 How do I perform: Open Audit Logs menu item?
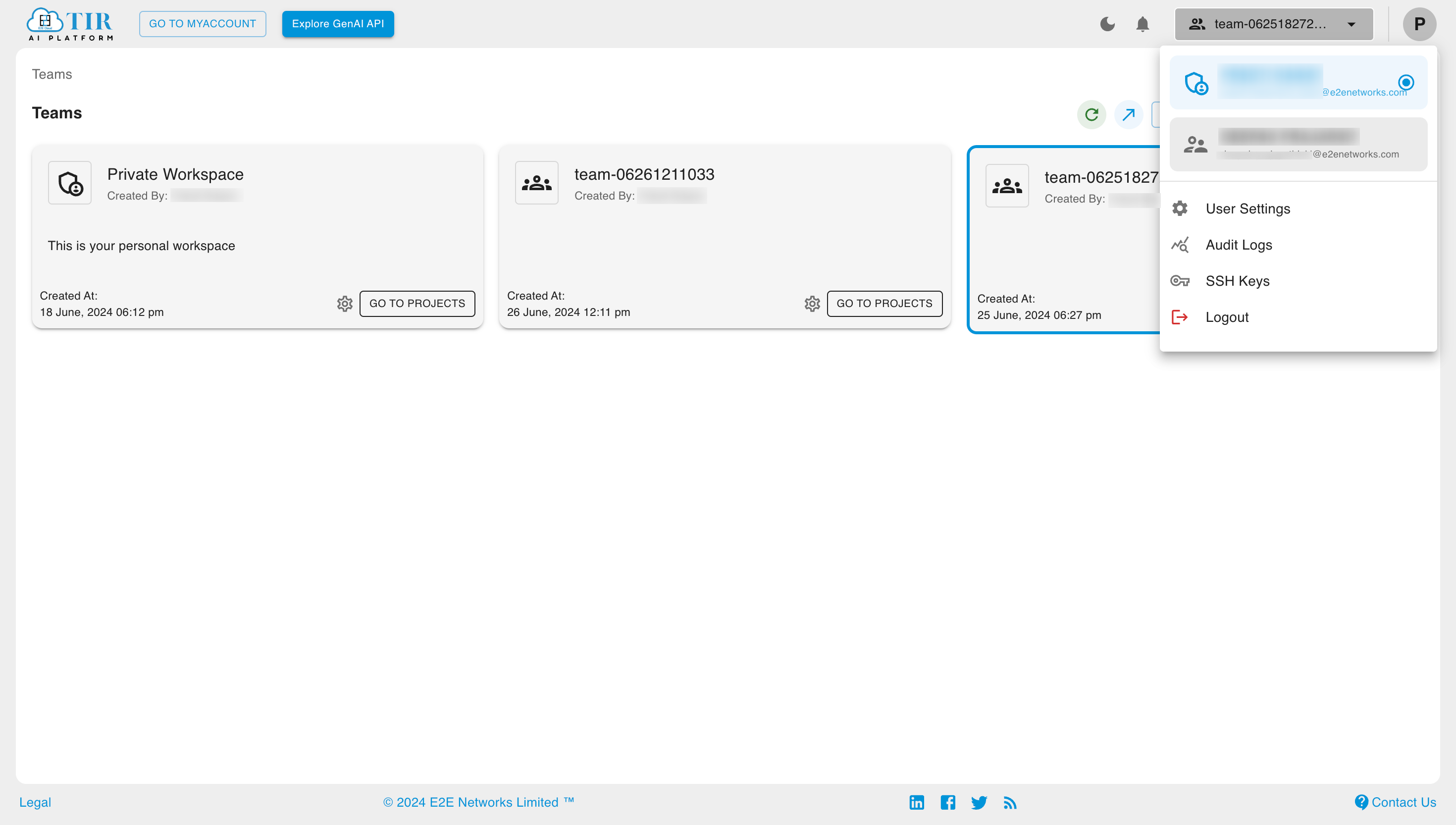pyautogui.click(x=1299, y=245)
